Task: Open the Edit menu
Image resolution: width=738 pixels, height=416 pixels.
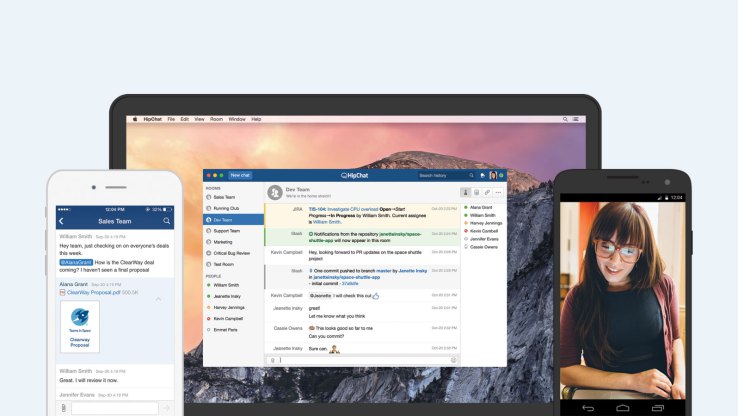Action: click(185, 120)
